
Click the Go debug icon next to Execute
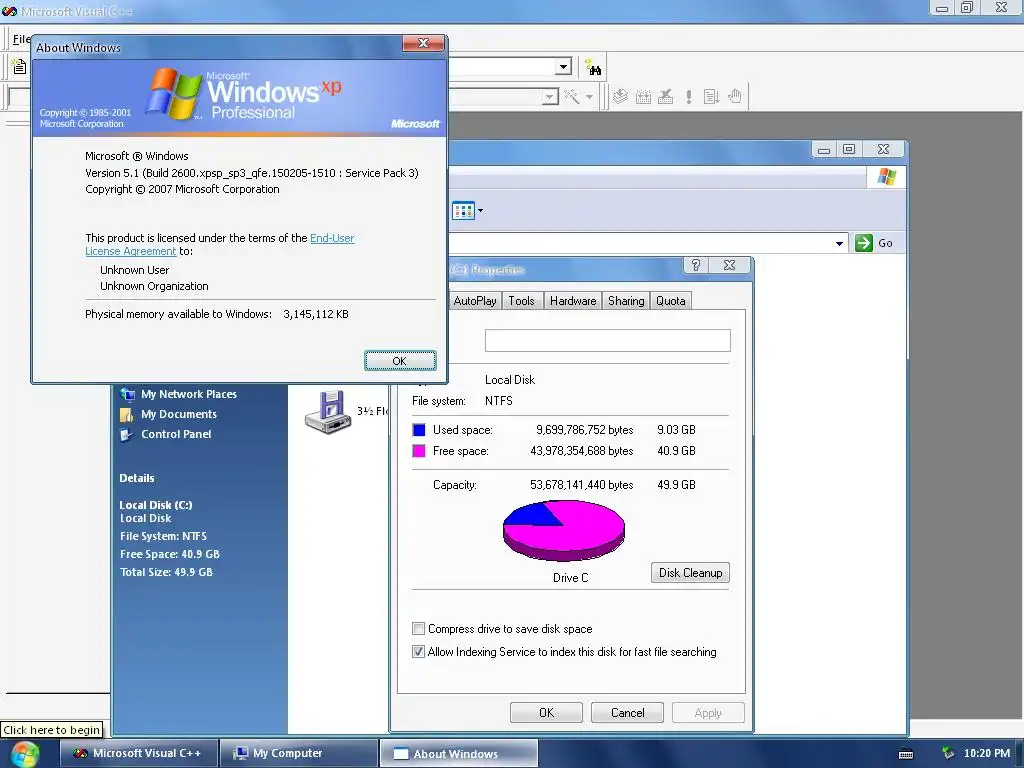click(x=711, y=97)
